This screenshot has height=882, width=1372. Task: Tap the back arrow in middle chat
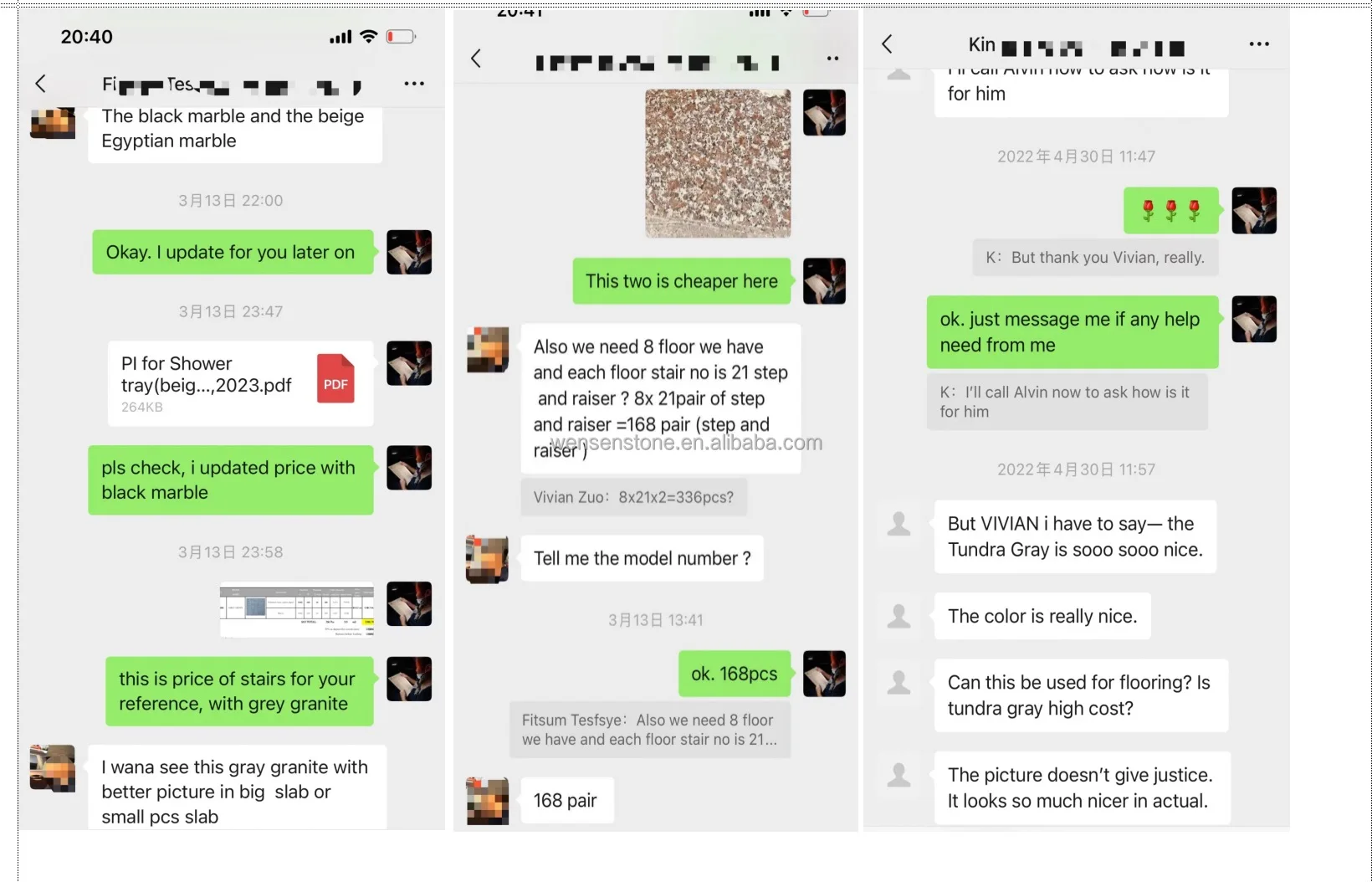[476, 59]
